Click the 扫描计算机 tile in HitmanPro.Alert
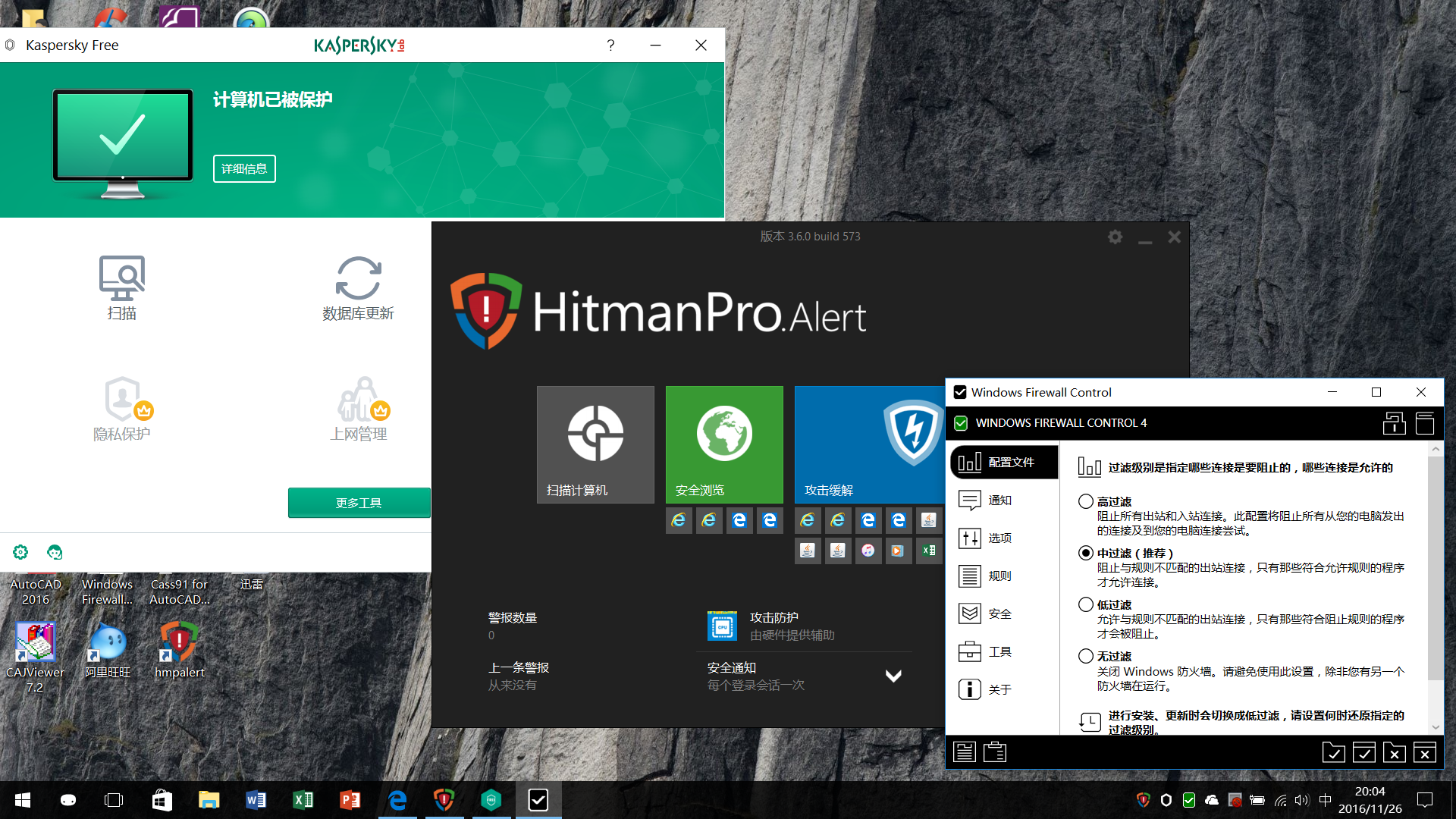This screenshot has width=1456, height=819. coord(595,444)
